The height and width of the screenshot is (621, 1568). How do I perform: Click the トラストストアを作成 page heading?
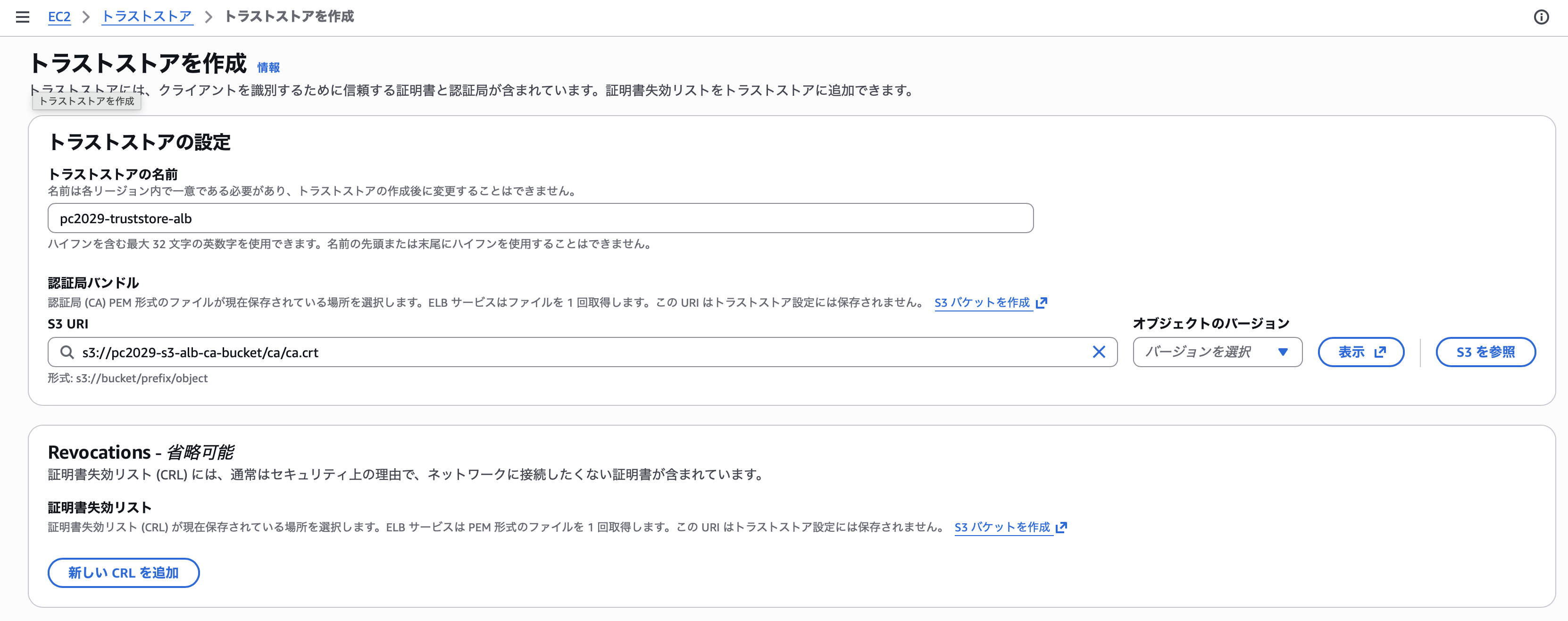click(x=138, y=63)
